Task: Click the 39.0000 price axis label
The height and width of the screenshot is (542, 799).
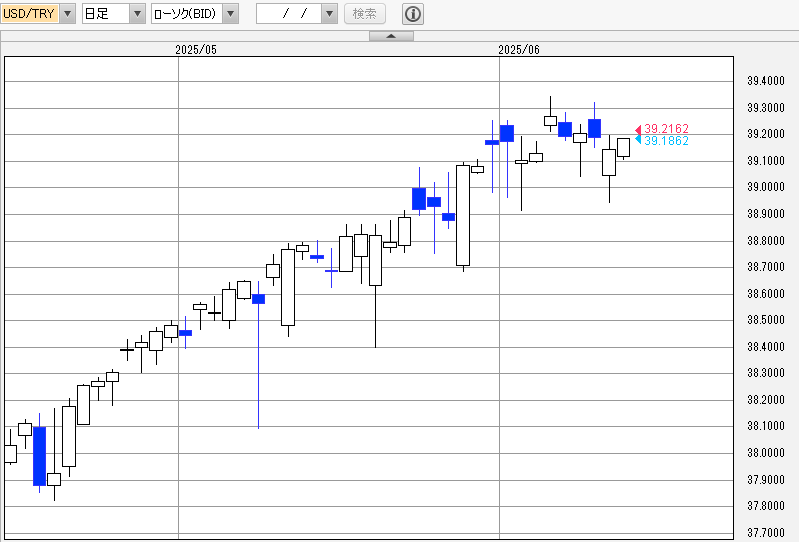Action: 766,187
